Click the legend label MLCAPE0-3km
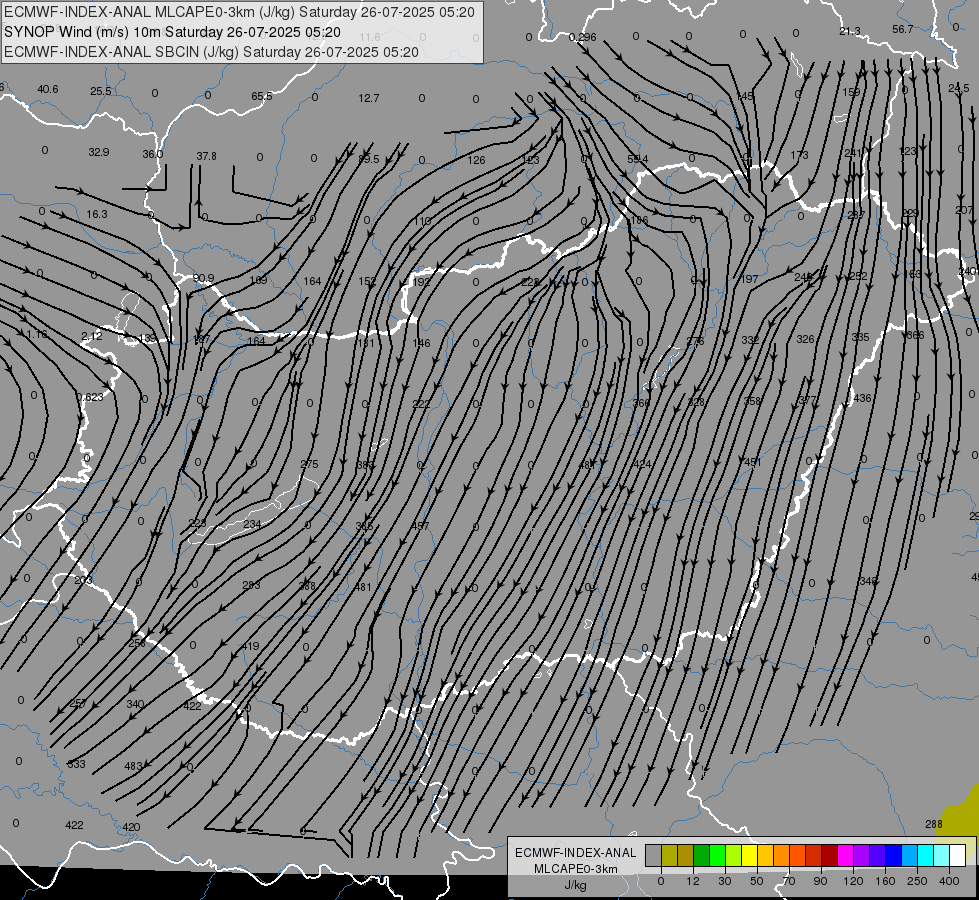Viewport: 979px width, 900px height. [x=576, y=869]
